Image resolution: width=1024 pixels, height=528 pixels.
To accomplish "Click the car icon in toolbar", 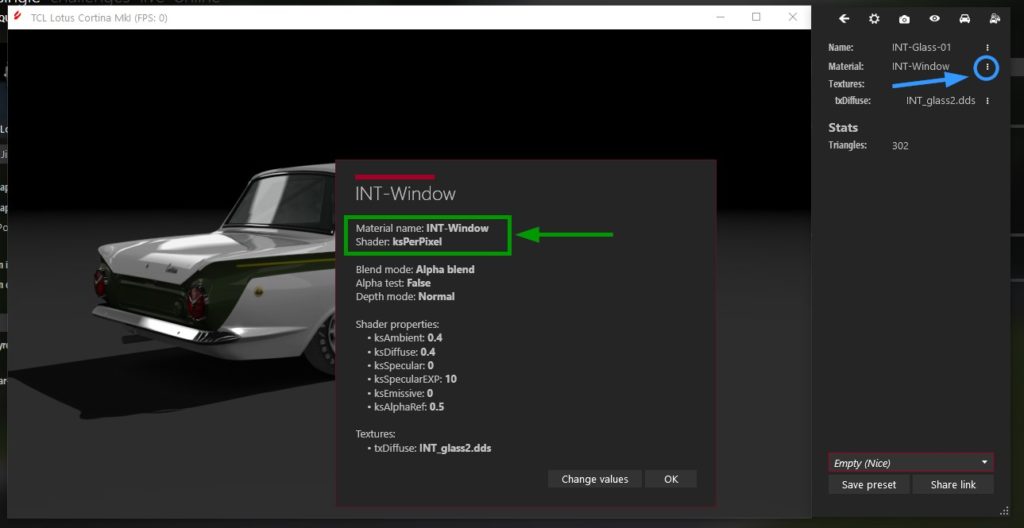I will [x=965, y=19].
